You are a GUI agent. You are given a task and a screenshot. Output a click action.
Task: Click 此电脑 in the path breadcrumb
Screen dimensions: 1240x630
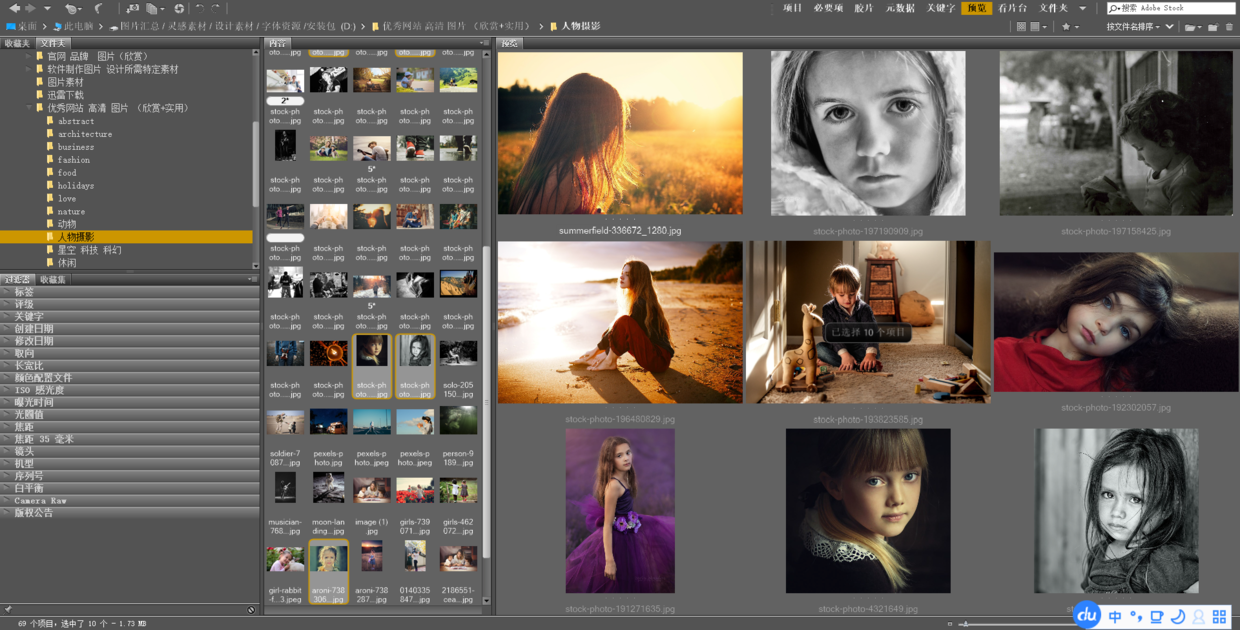pyautogui.click(x=78, y=26)
